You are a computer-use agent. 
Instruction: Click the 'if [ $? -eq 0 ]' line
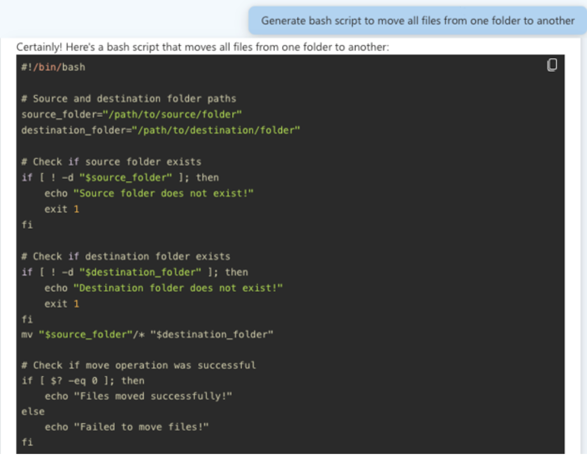[83, 381]
